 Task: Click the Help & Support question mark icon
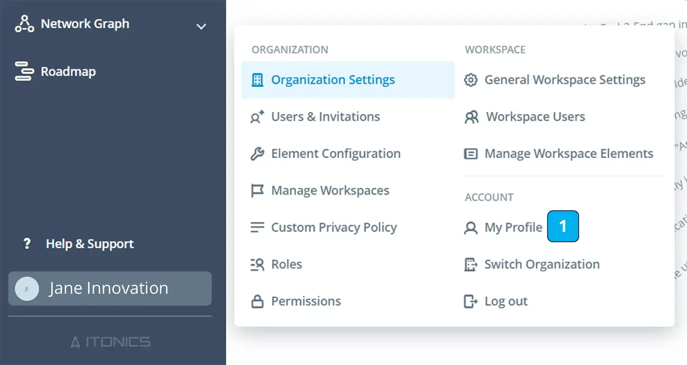pos(27,244)
